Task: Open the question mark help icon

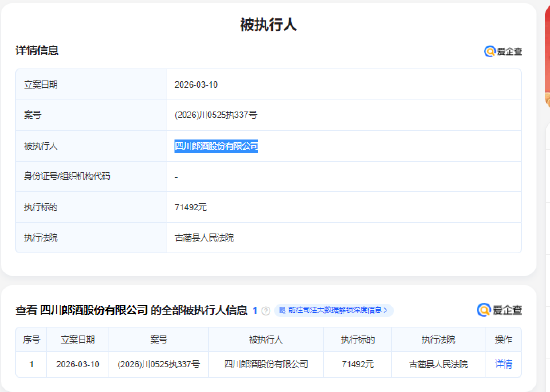Action: click(266, 311)
